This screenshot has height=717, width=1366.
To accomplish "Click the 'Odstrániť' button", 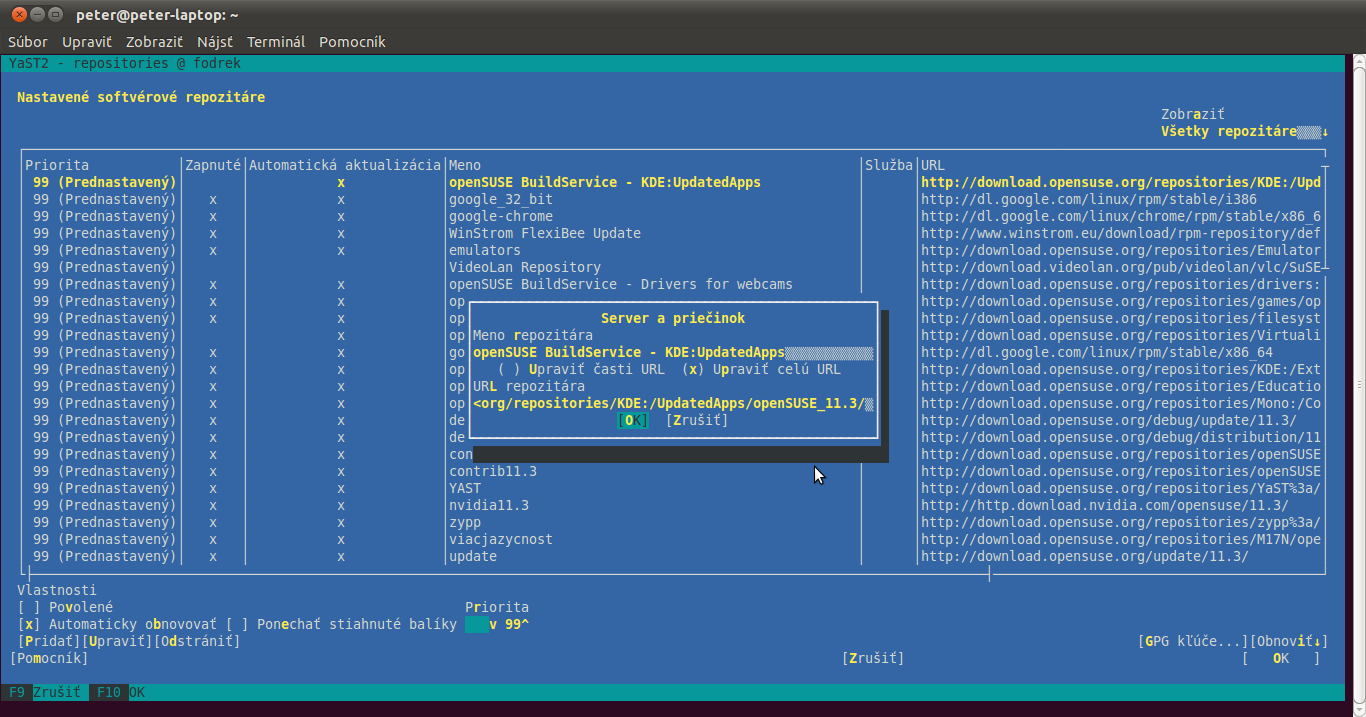I will pos(197,641).
